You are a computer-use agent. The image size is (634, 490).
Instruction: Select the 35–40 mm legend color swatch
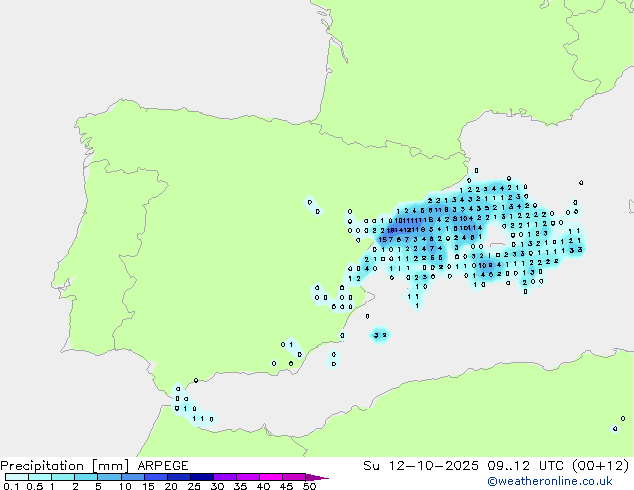click(247, 477)
